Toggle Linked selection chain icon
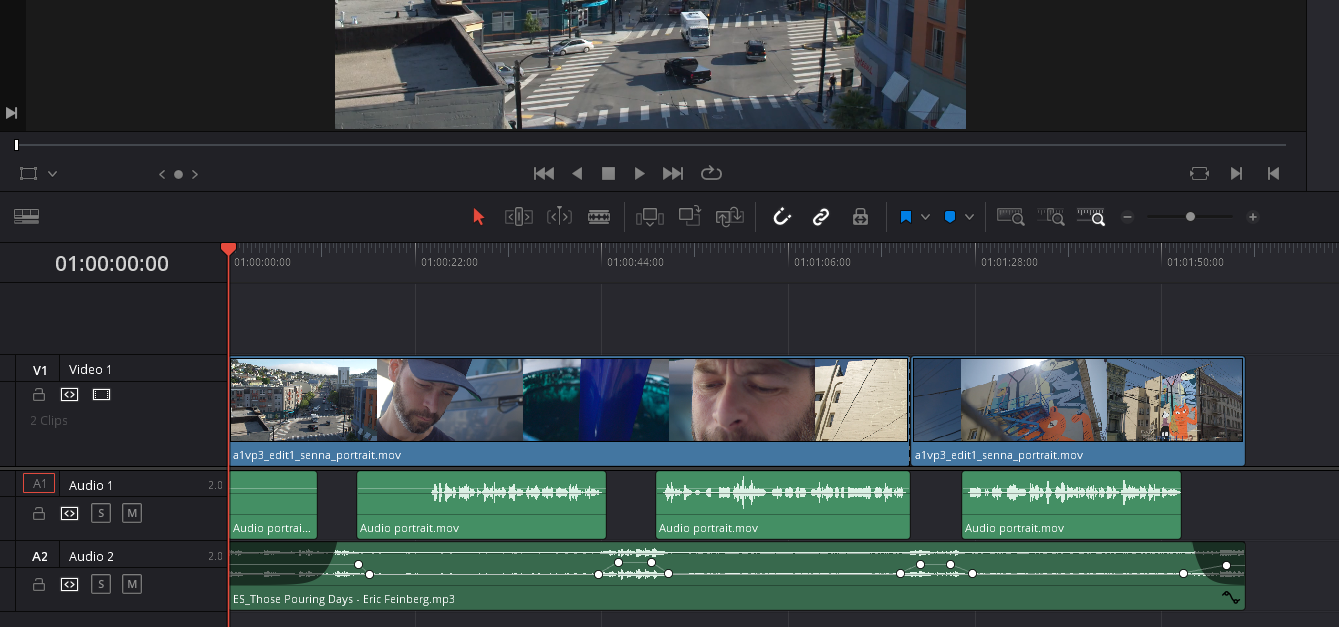This screenshot has width=1339, height=627. click(821, 217)
